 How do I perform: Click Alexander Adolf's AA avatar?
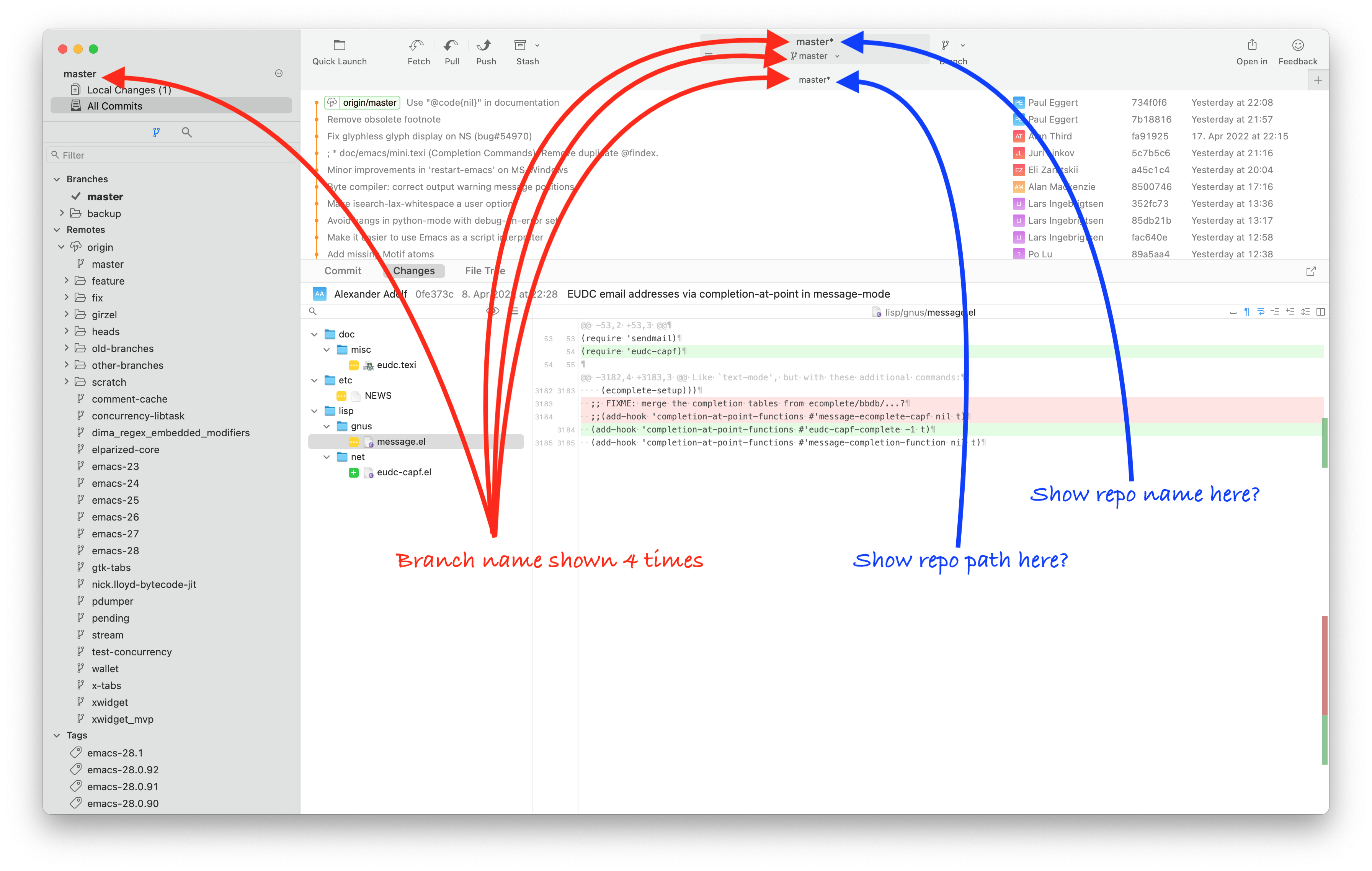tap(319, 294)
